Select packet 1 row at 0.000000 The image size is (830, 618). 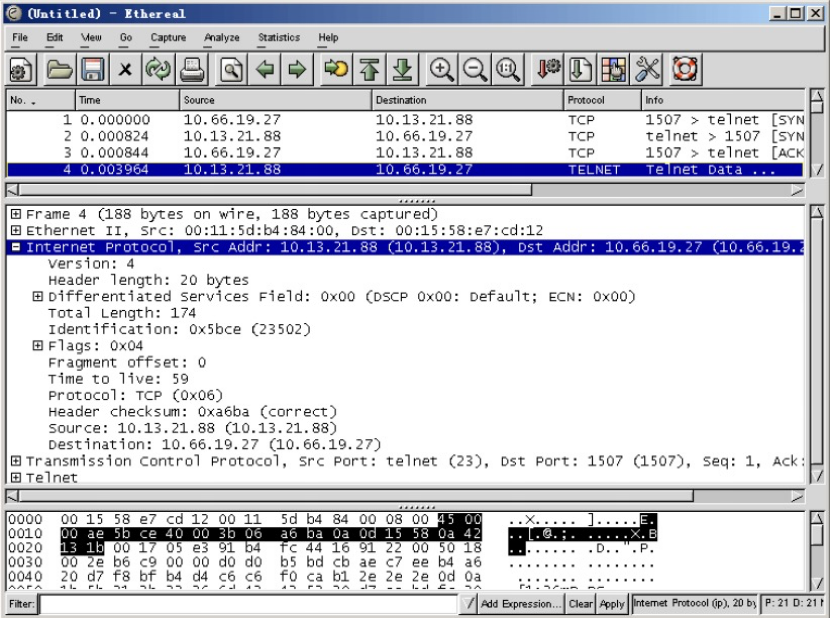click(405, 120)
